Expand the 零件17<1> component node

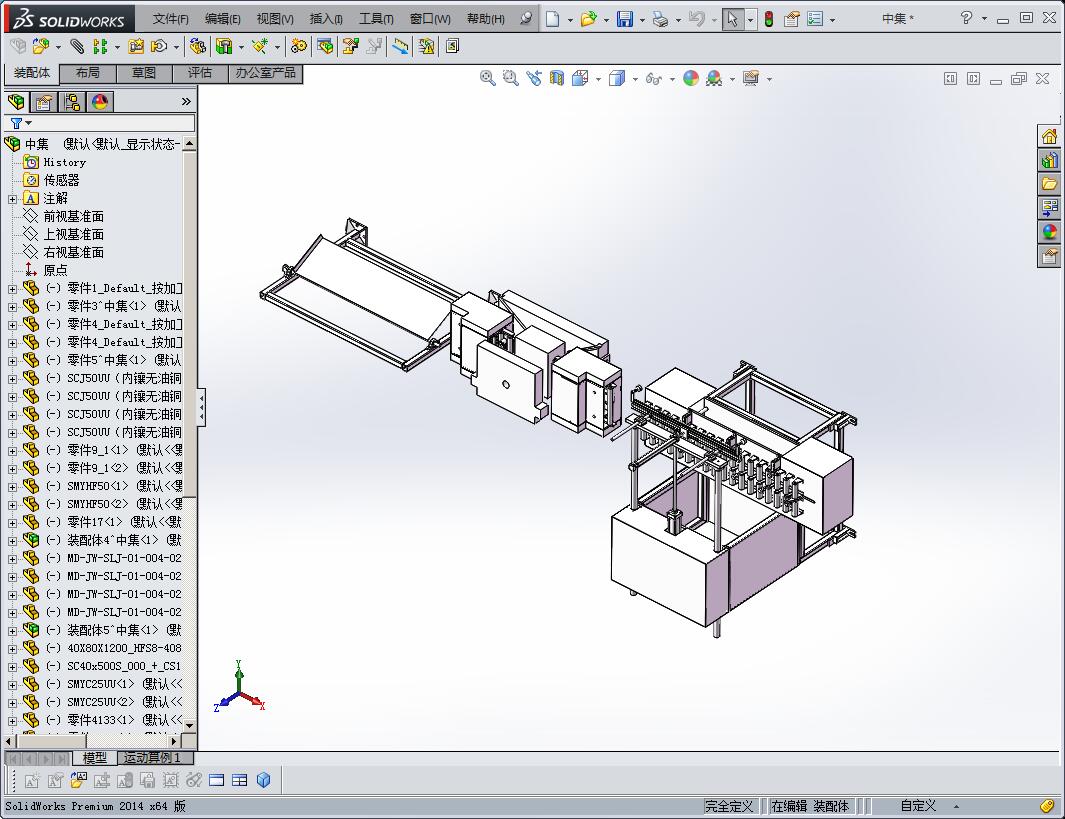point(12,523)
